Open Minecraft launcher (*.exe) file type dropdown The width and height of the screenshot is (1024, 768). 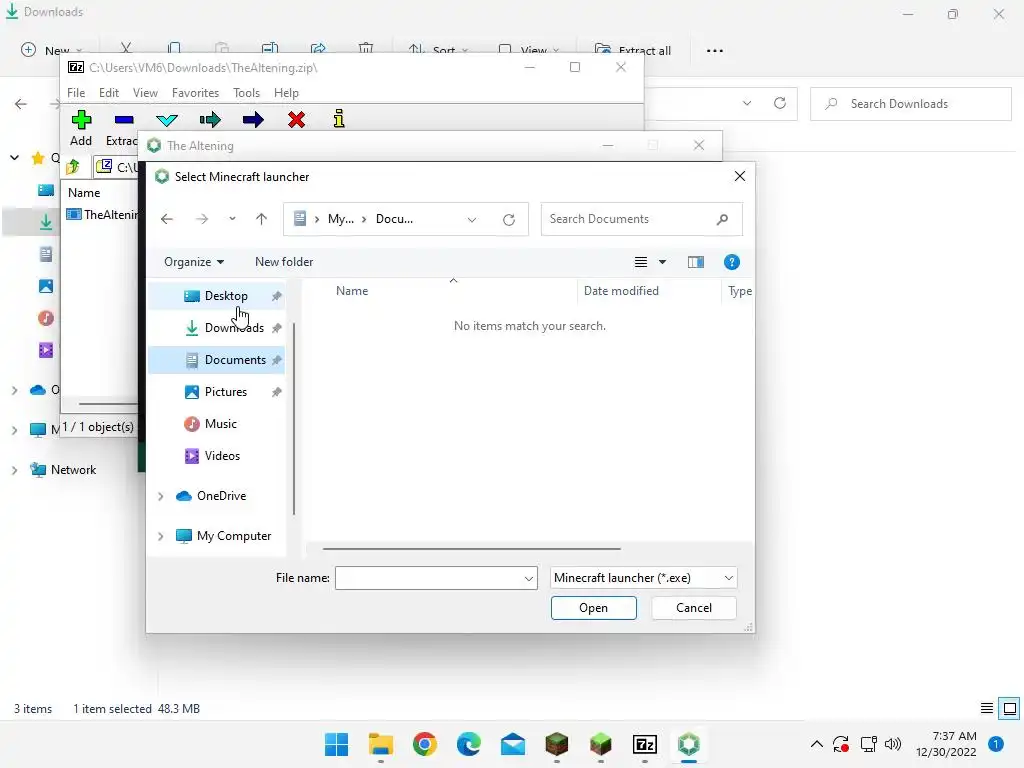pyautogui.click(x=644, y=578)
